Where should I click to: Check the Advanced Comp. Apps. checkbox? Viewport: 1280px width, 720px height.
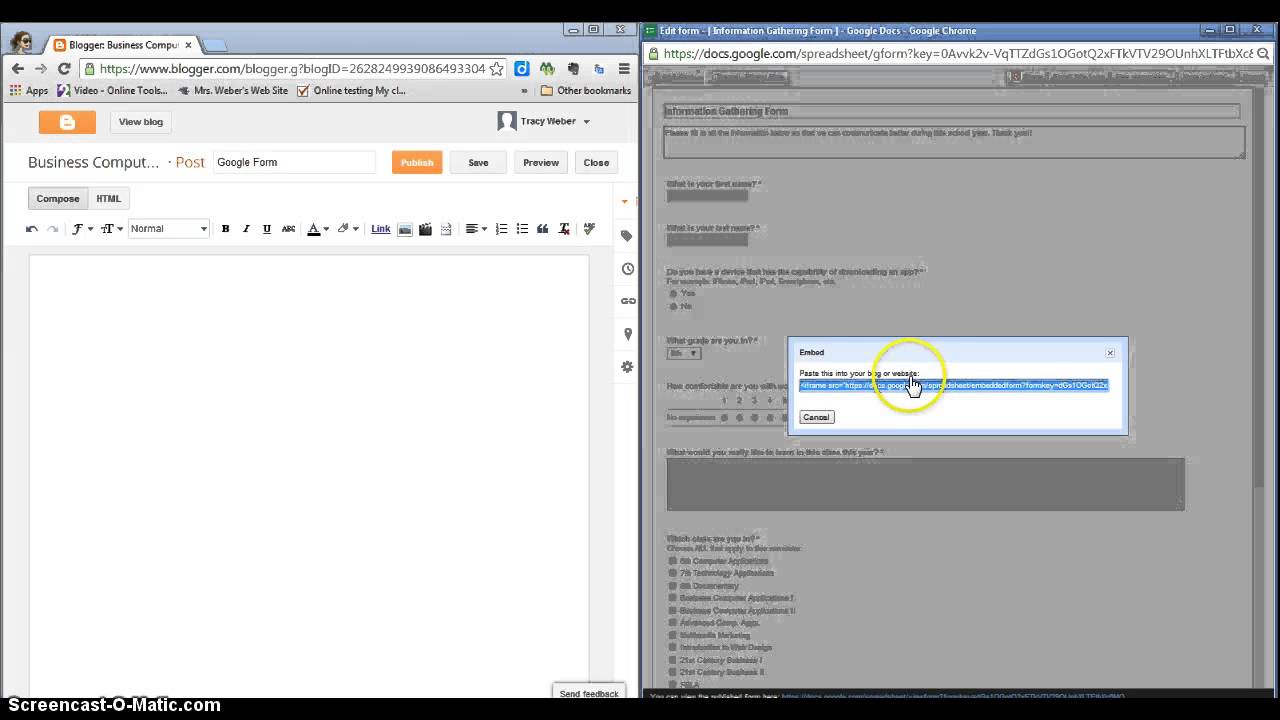point(673,623)
